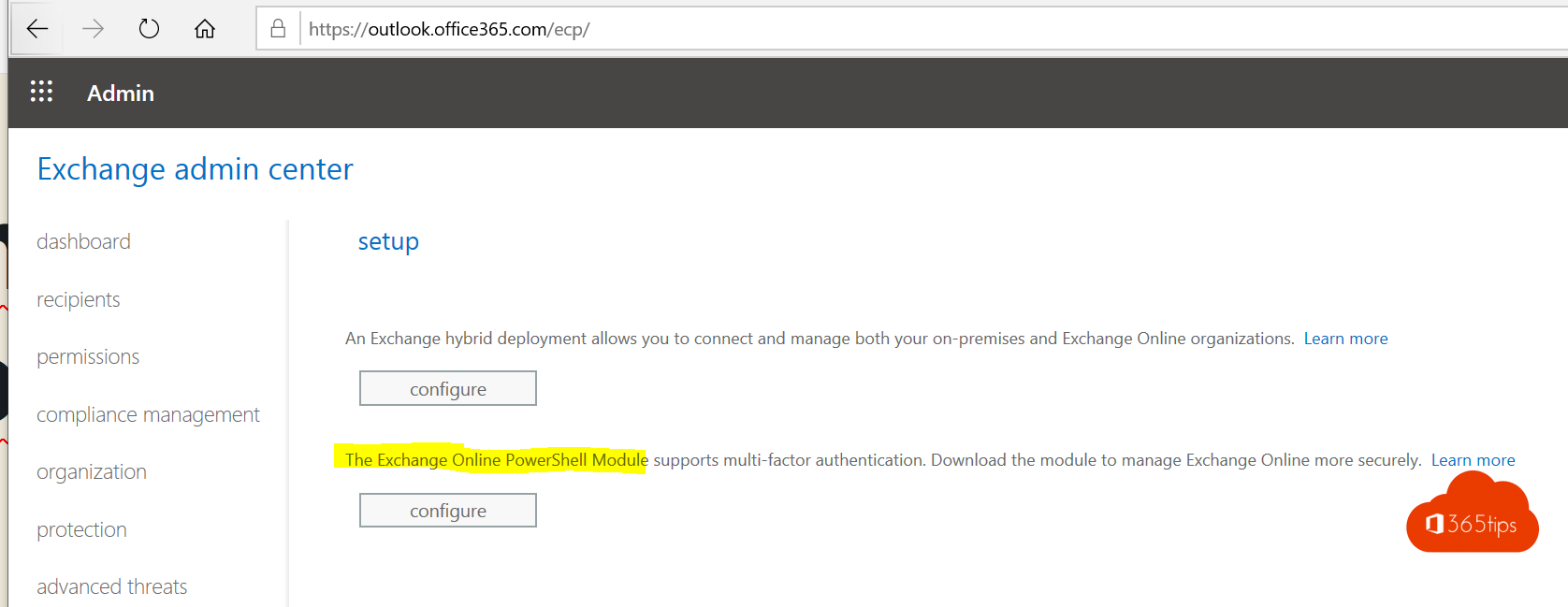Click the browser forward arrow
Screen dimensions: 1568x607
pos(93,29)
